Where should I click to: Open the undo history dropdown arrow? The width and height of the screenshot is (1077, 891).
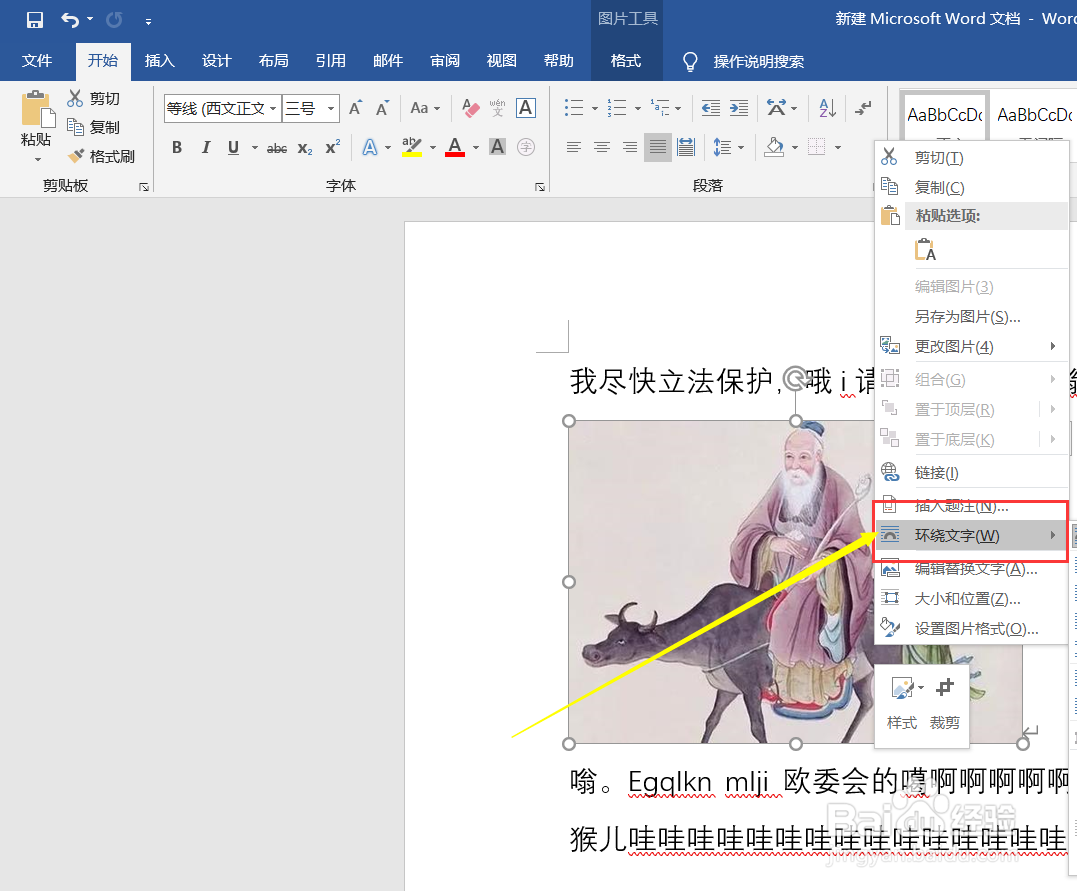[x=90, y=20]
